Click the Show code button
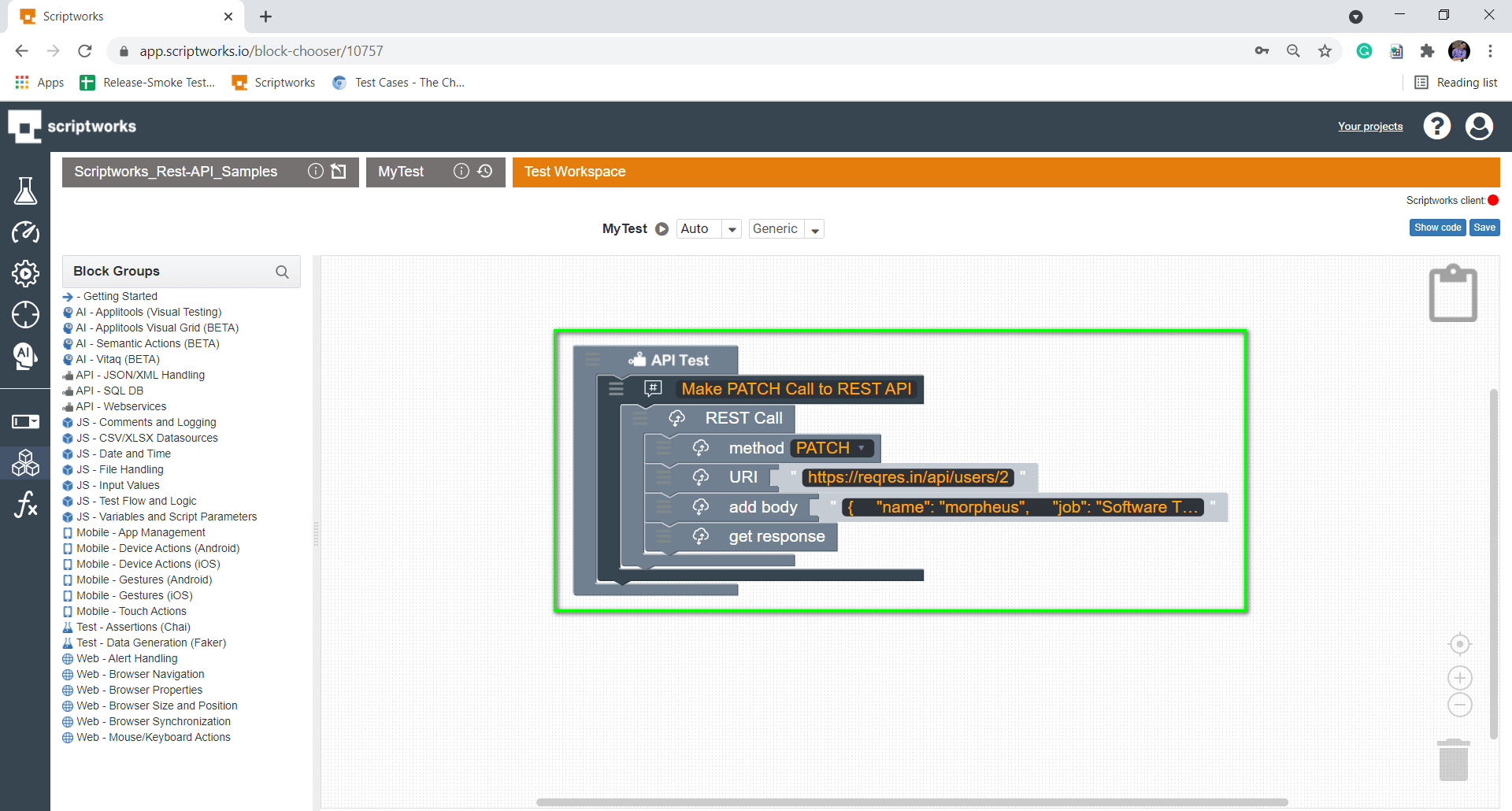This screenshot has width=1512, height=811. pyautogui.click(x=1437, y=227)
